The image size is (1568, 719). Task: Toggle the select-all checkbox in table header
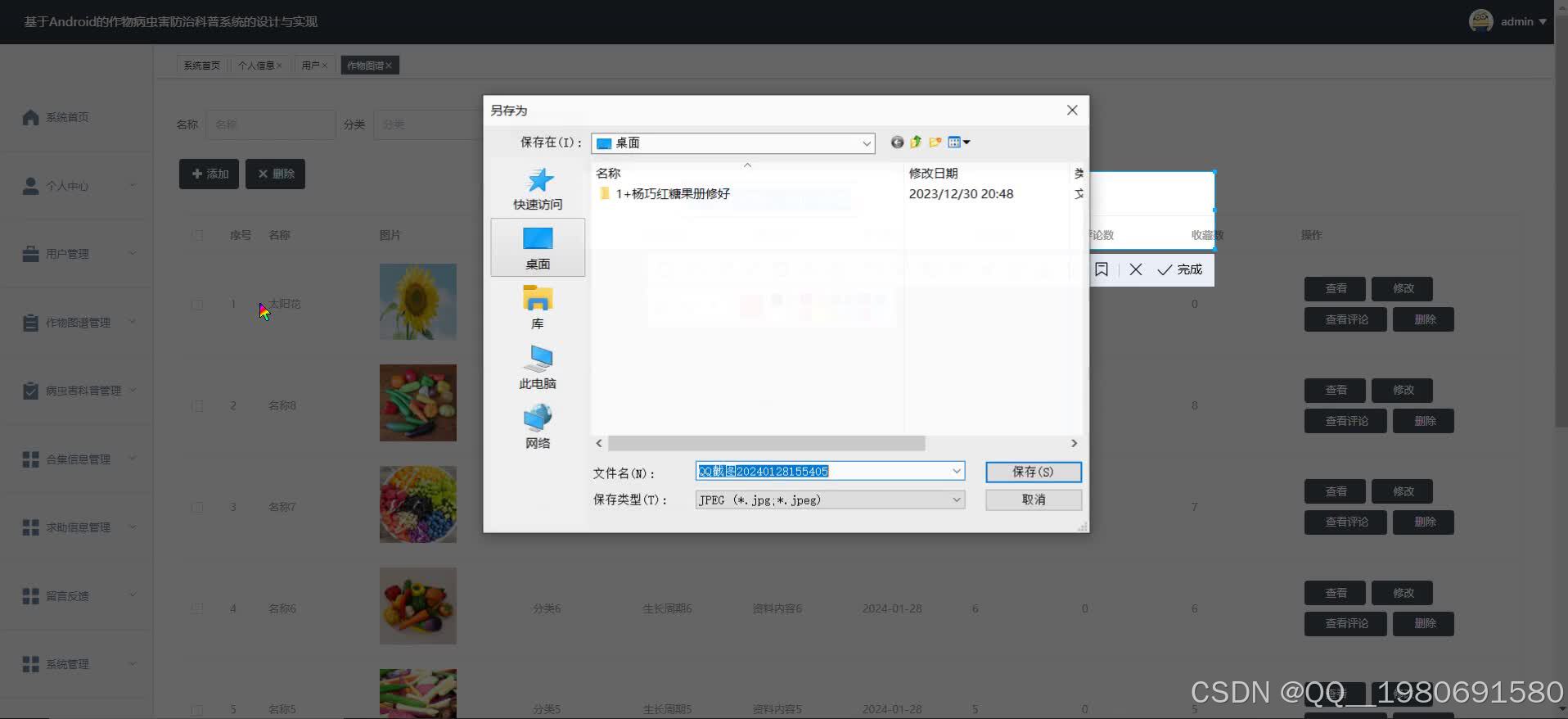click(197, 235)
